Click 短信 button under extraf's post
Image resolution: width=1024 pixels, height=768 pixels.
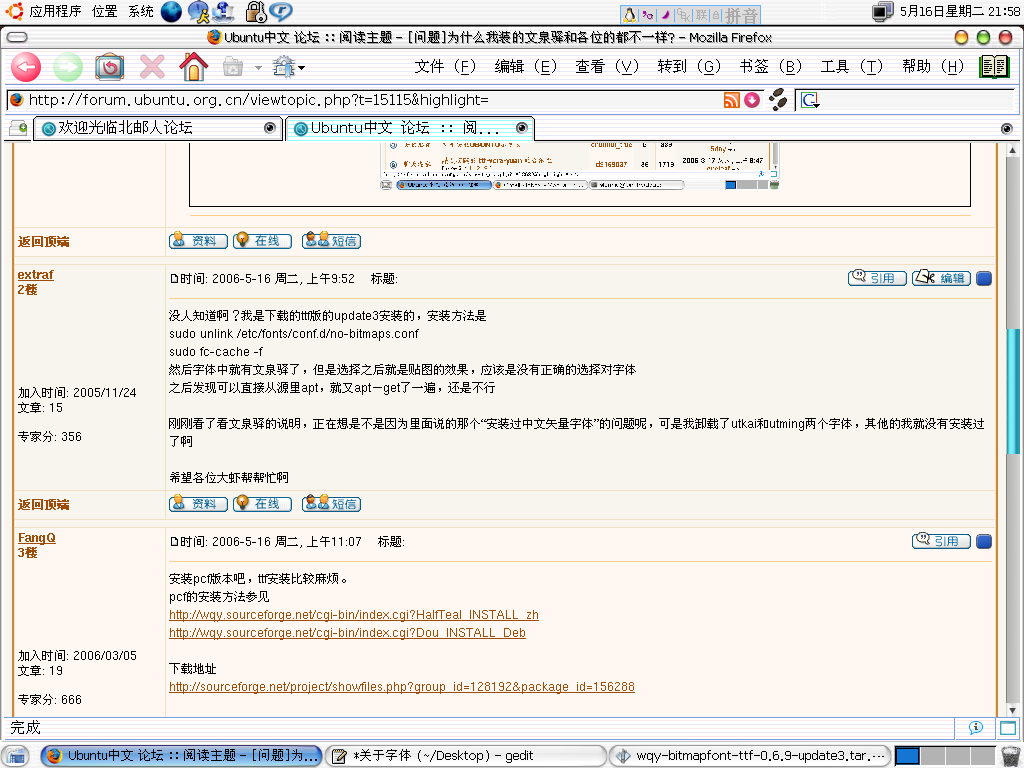tap(331, 503)
